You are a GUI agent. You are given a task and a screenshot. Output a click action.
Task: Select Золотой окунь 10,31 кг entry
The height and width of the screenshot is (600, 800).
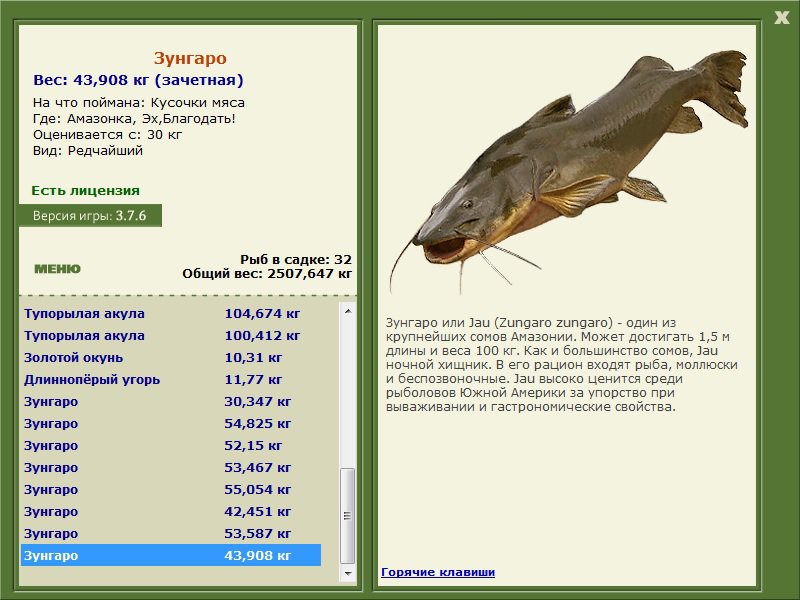tap(170, 358)
